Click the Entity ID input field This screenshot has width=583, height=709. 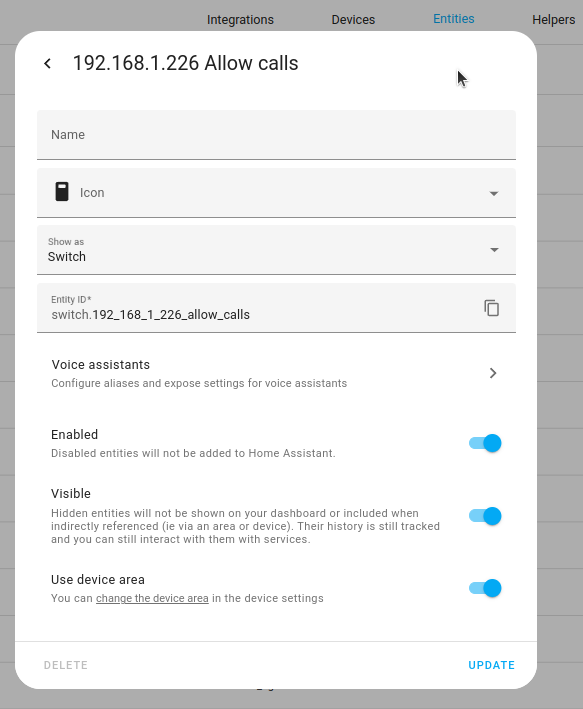pyautogui.click(x=258, y=308)
